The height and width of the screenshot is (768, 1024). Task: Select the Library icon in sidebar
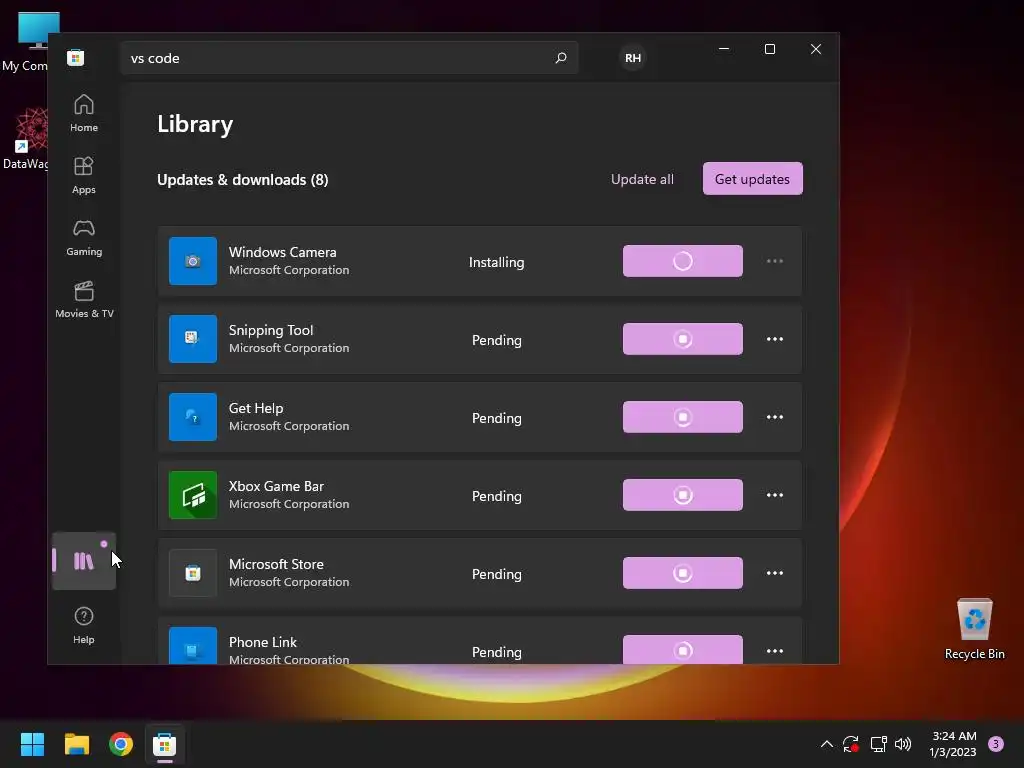[84, 561]
